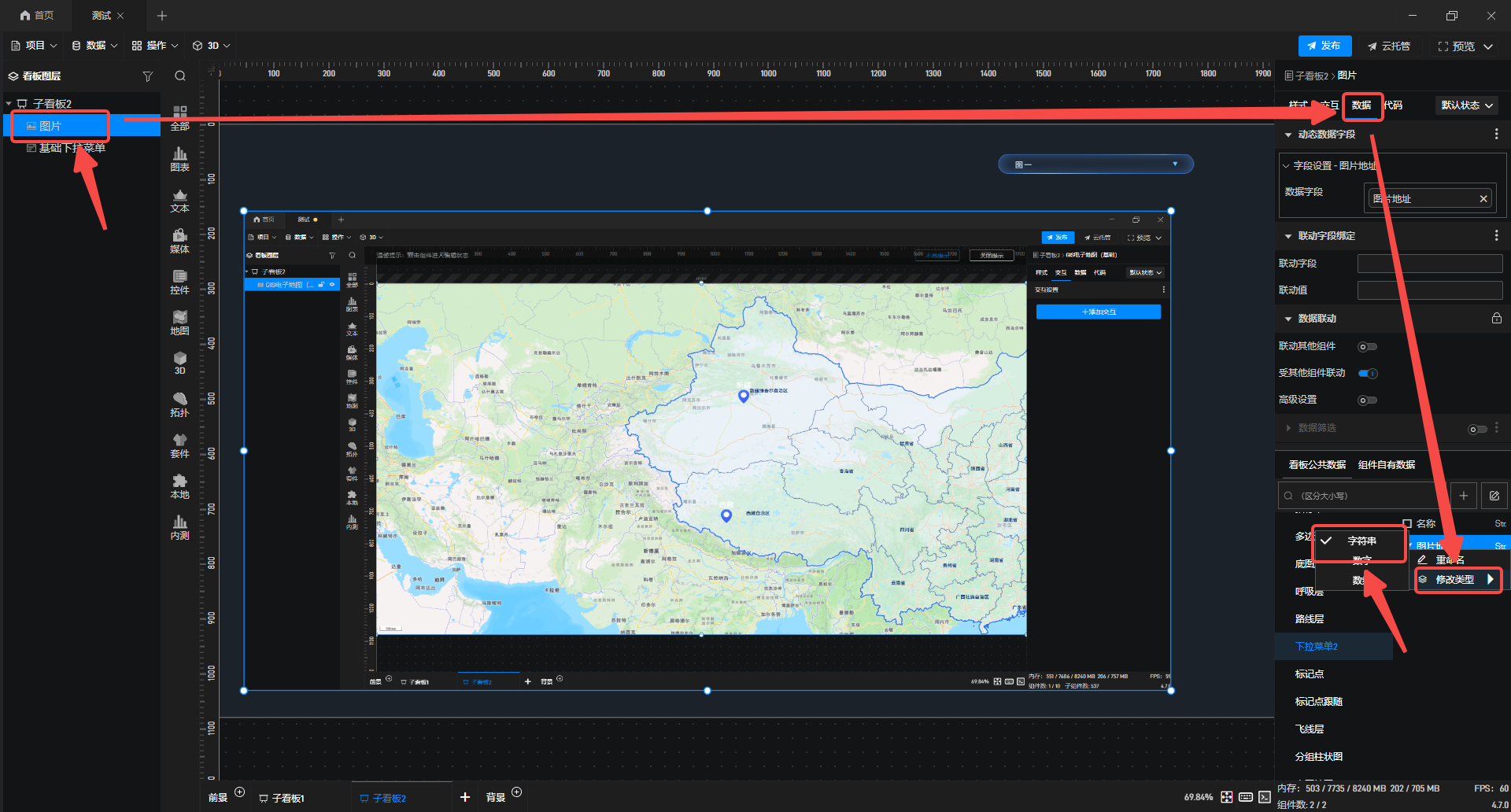1511x812 pixels.
Task: Choose 修改类型 in the context menu
Action: [1456, 580]
